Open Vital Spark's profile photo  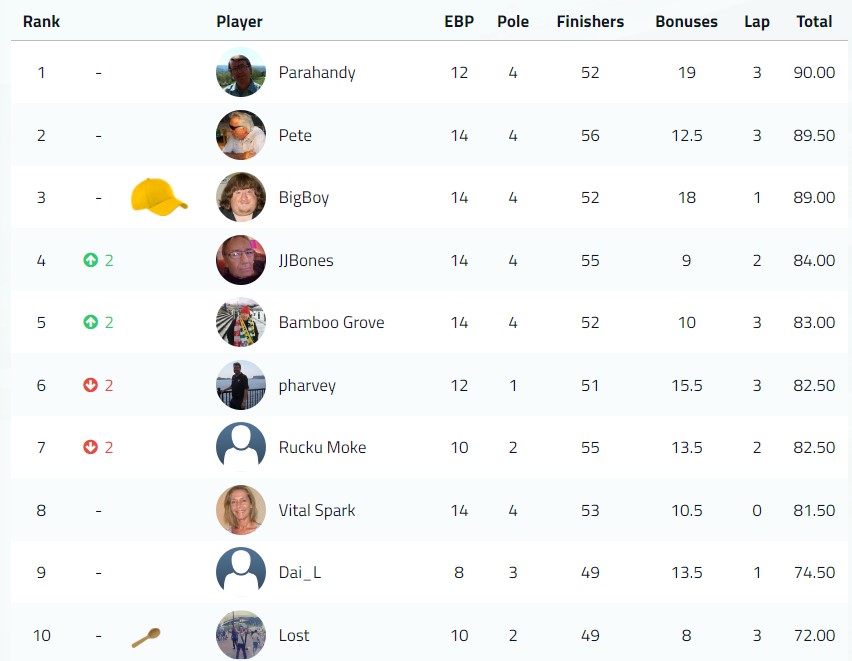pyautogui.click(x=241, y=510)
